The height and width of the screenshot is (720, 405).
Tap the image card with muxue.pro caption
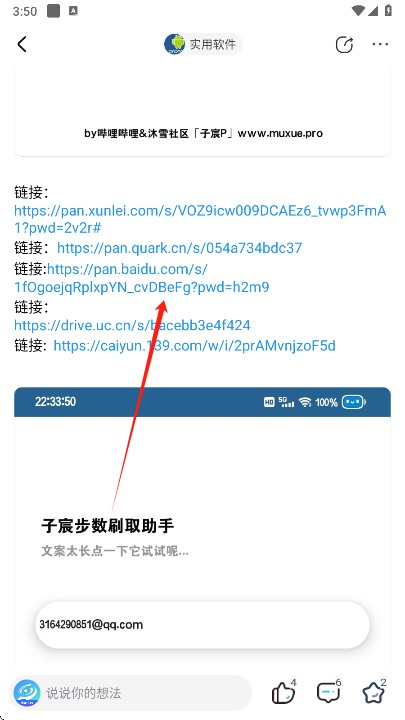pyautogui.click(x=202, y=111)
